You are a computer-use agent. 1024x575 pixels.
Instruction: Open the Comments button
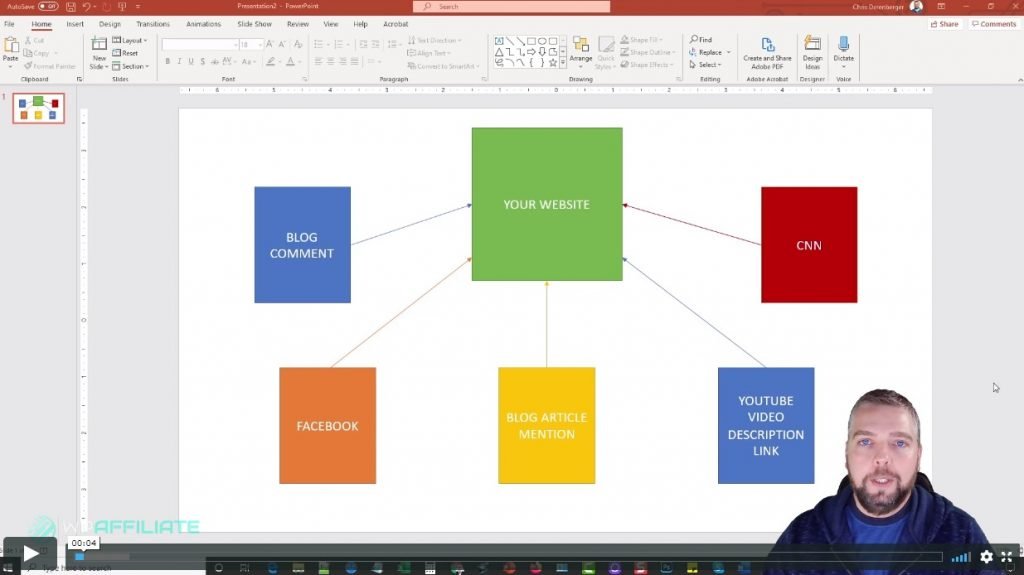[993, 24]
